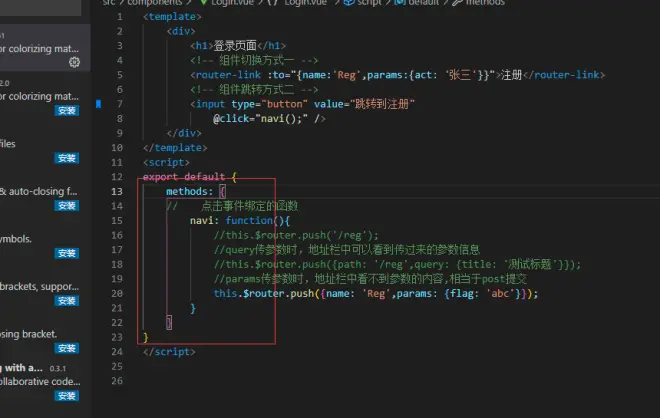Image resolution: width=660 pixels, height=418 pixels.
Task: Install the 'brackets, suppor...' extension
Action: (x=67, y=301)
